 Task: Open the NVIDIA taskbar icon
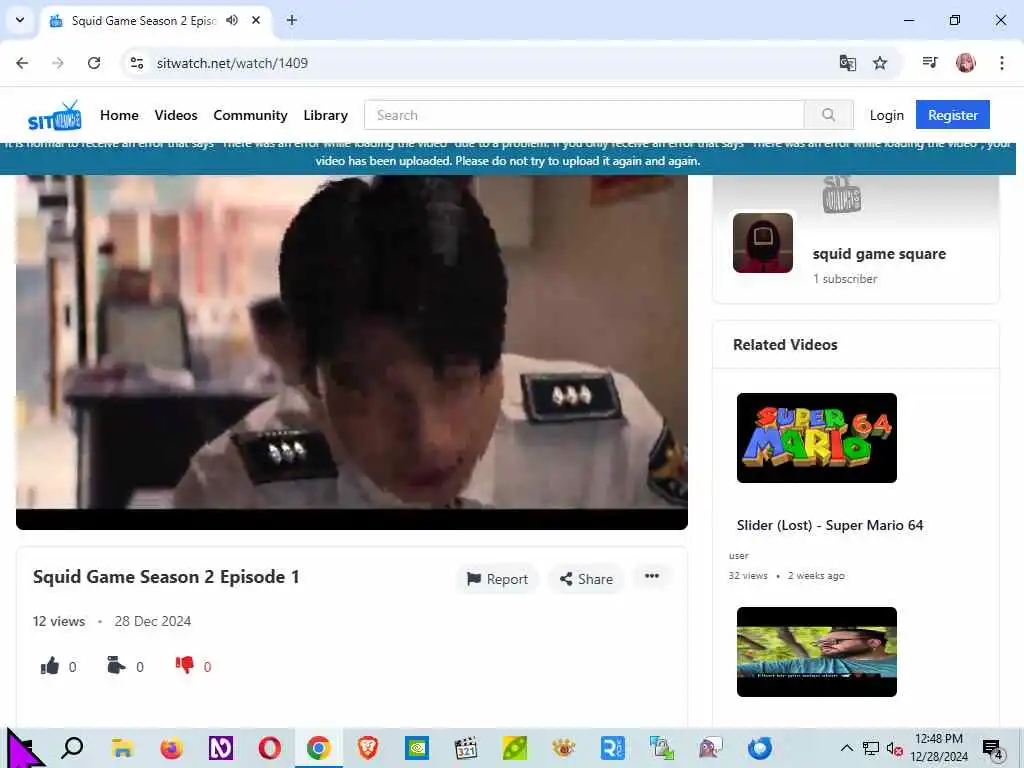pyautogui.click(x=416, y=748)
